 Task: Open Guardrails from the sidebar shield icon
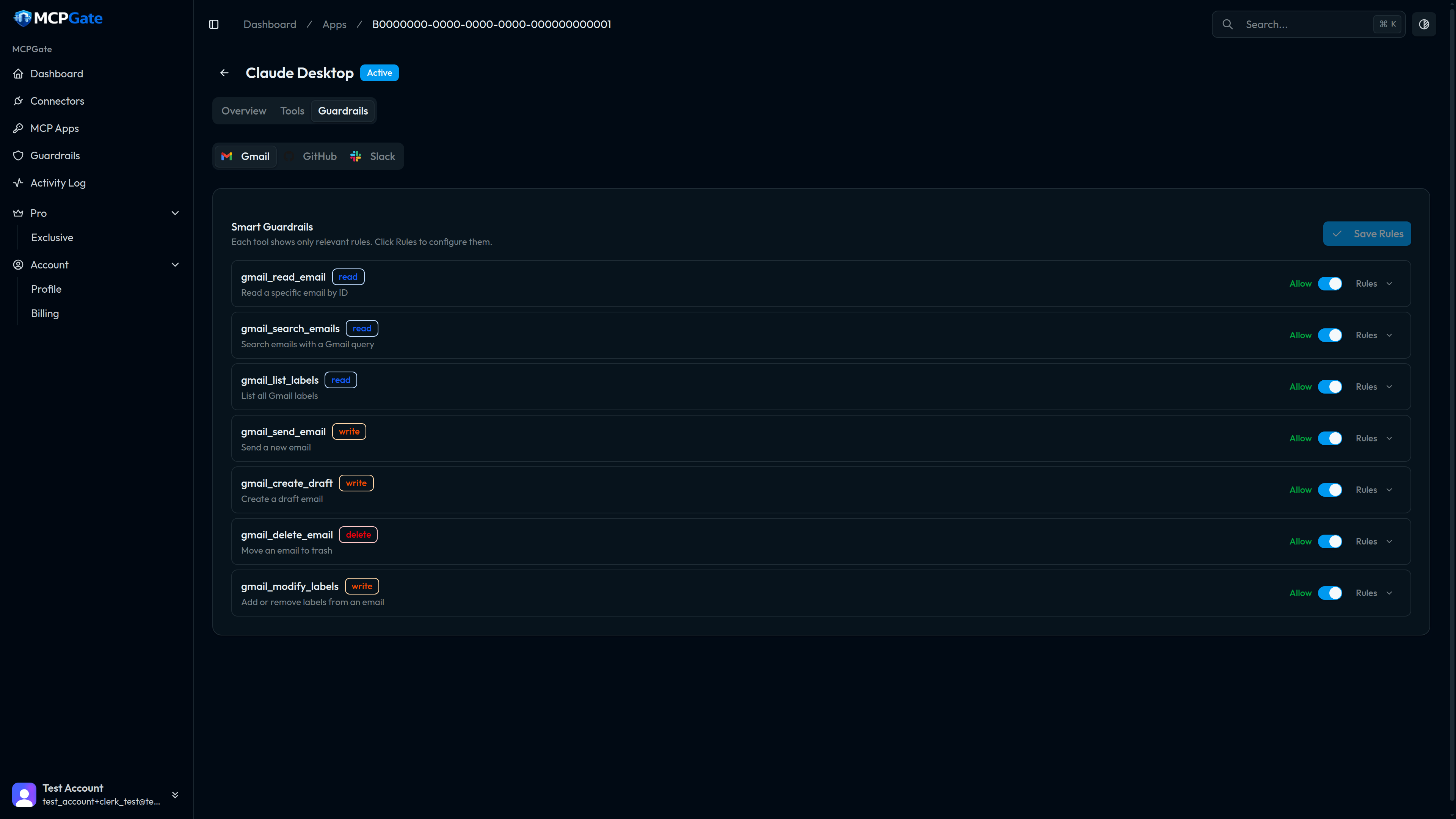coord(19,155)
